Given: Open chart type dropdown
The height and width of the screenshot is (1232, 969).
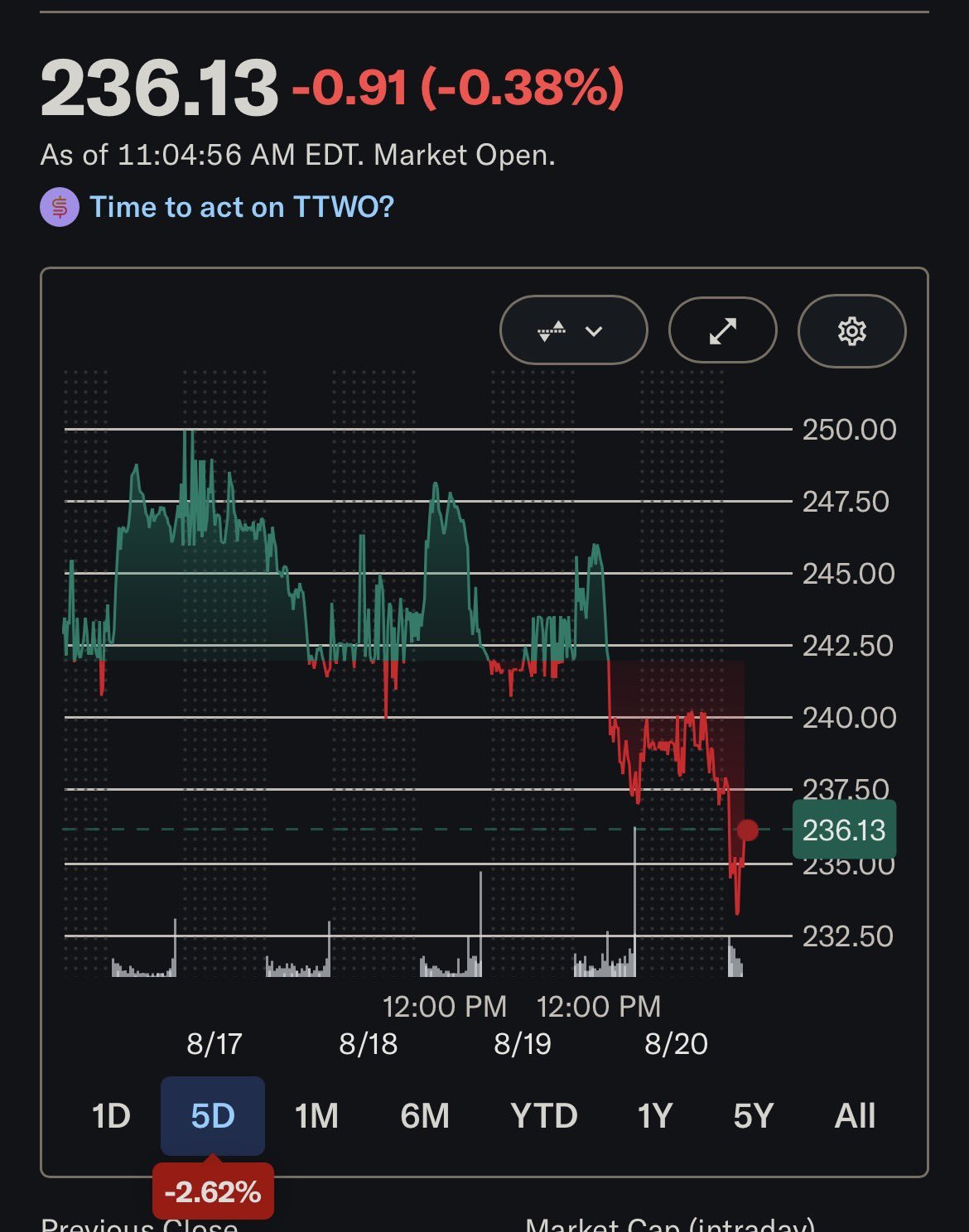Looking at the screenshot, I should point(573,330).
